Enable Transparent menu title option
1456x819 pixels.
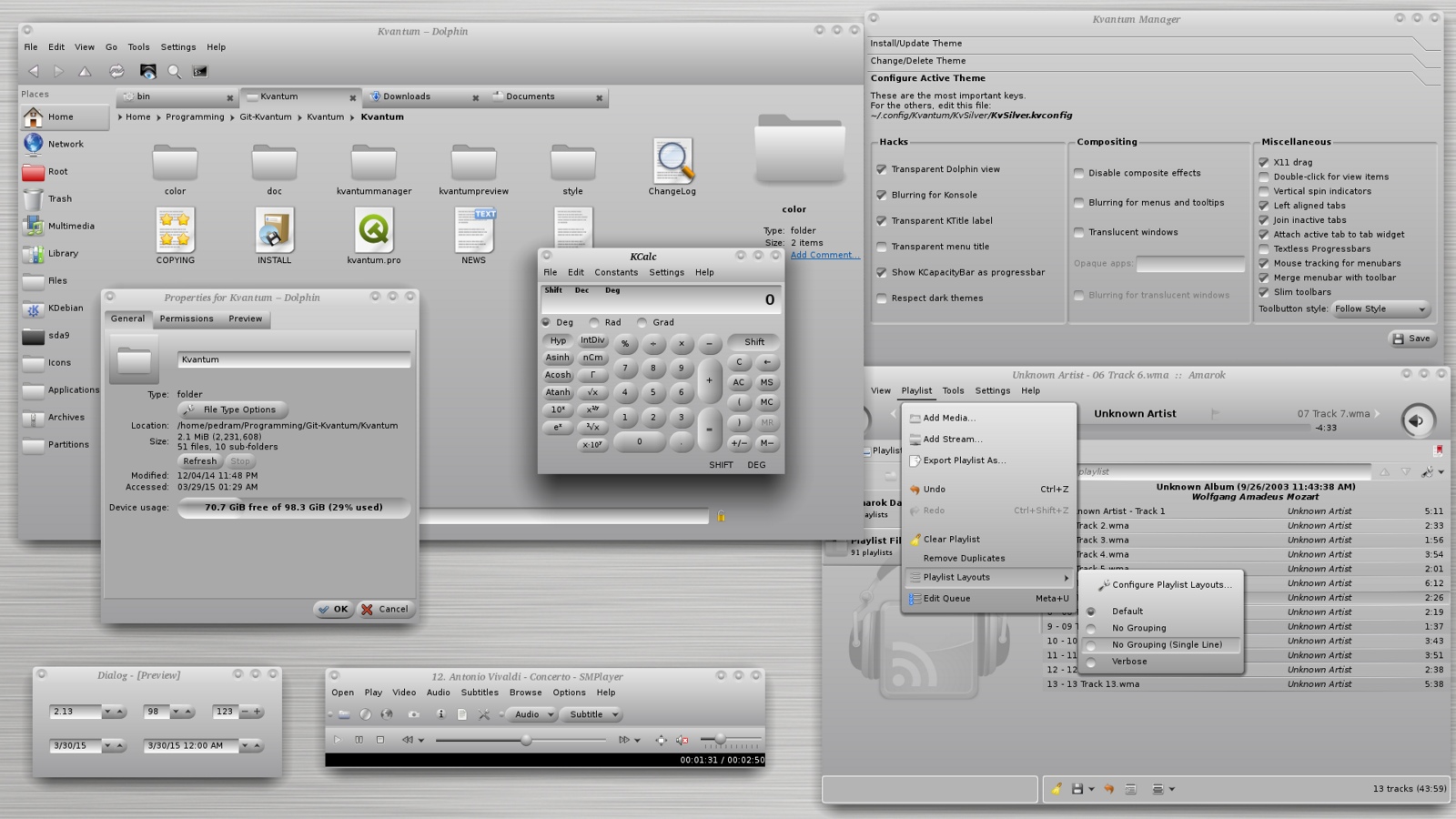(x=881, y=247)
